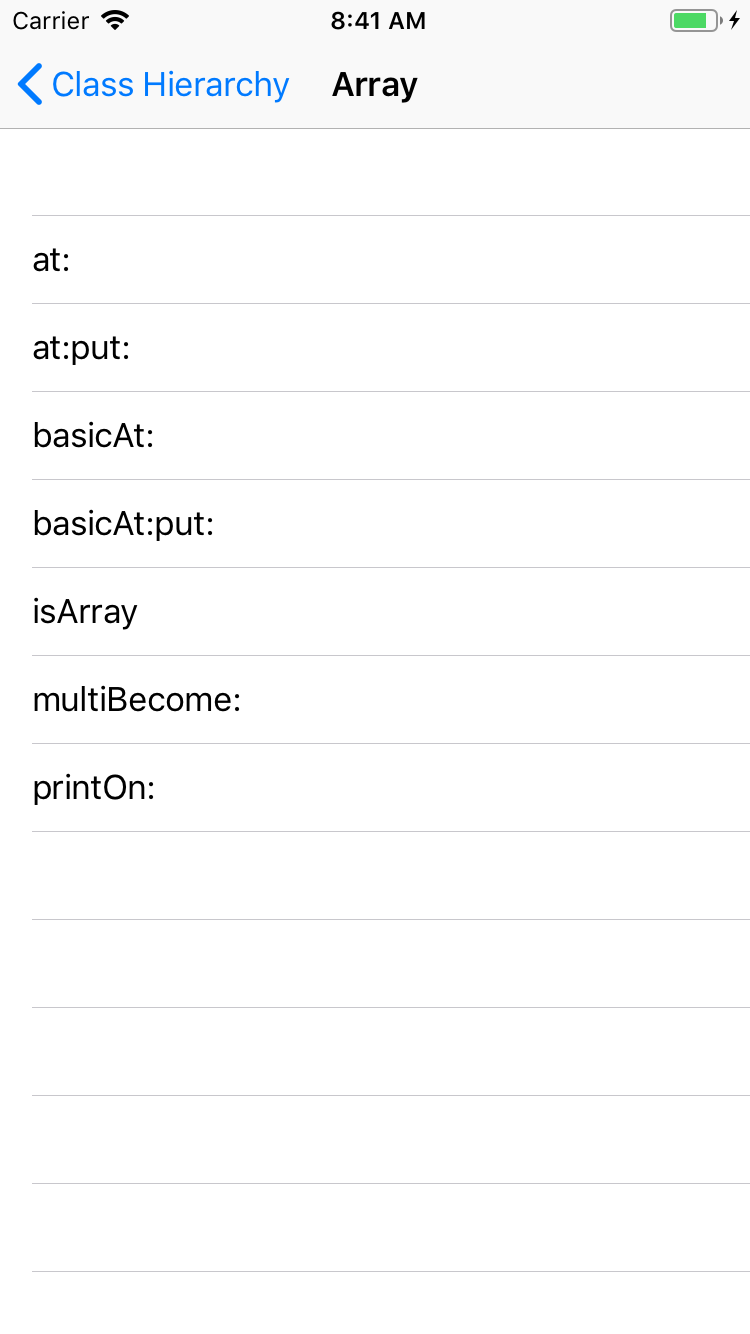Tap the Array navigation title
Viewport: 750px width, 1334px height.
[x=374, y=85]
